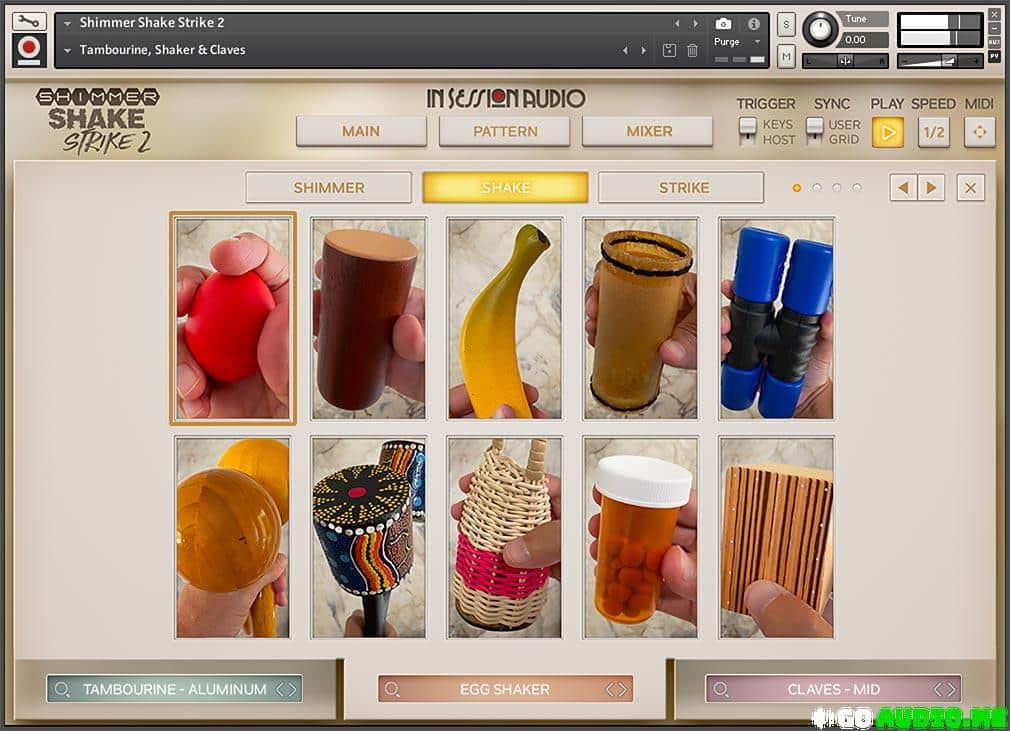Search shaker with magnifier icon
The image size is (1010, 731).
pyautogui.click(x=392, y=689)
